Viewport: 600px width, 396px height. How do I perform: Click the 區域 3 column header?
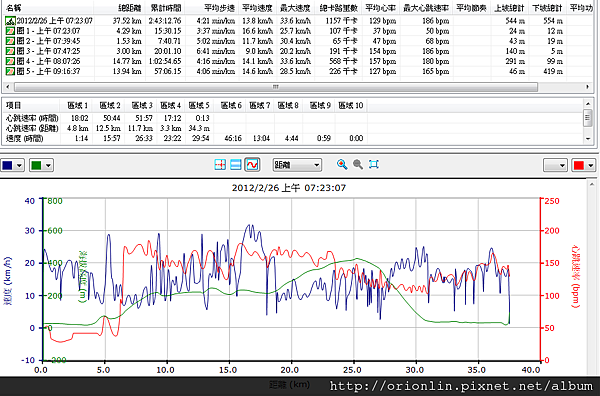point(142,105)
